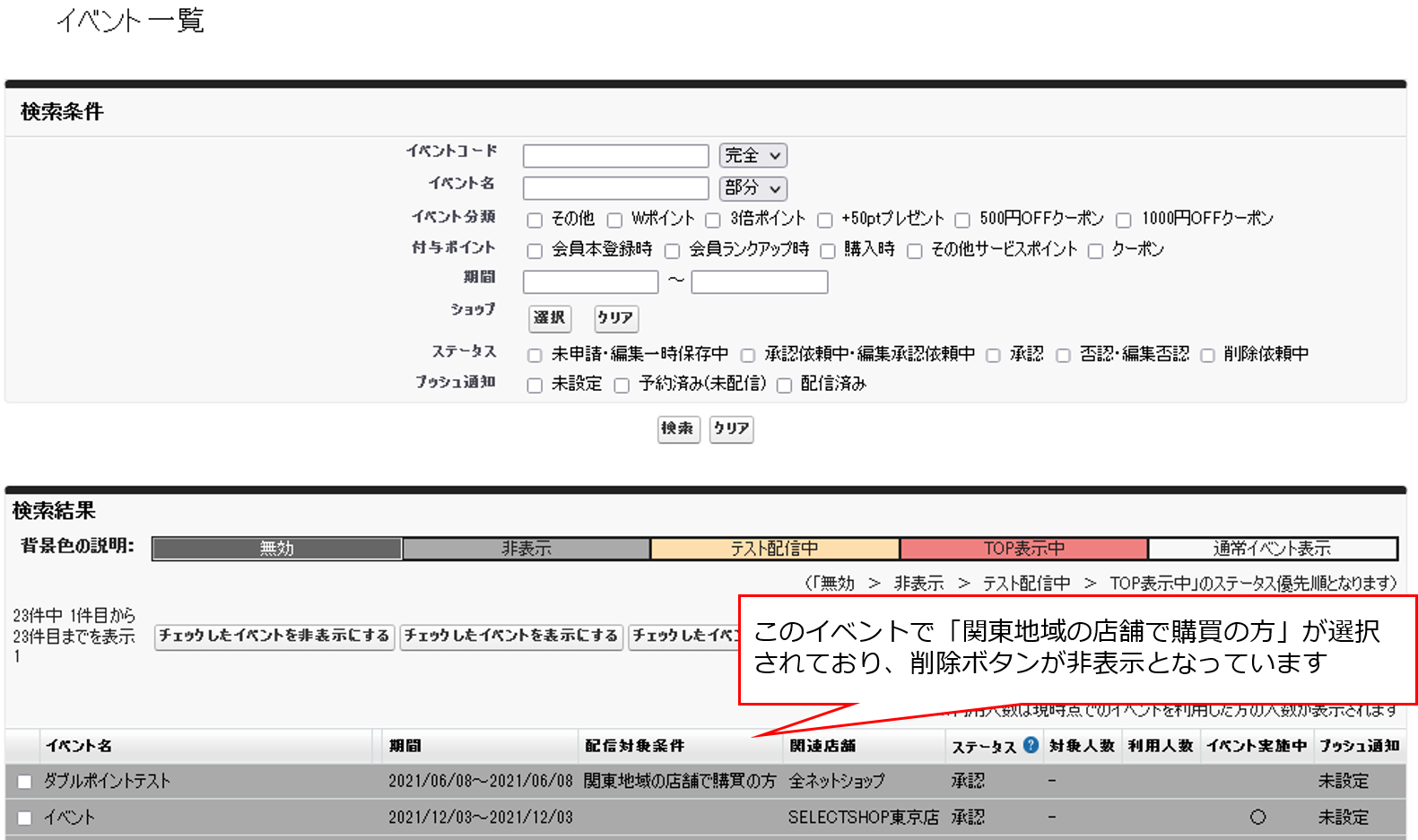Focus the イベント名 text field
This screenshot has height=840, width=1418.
[615, 188]
